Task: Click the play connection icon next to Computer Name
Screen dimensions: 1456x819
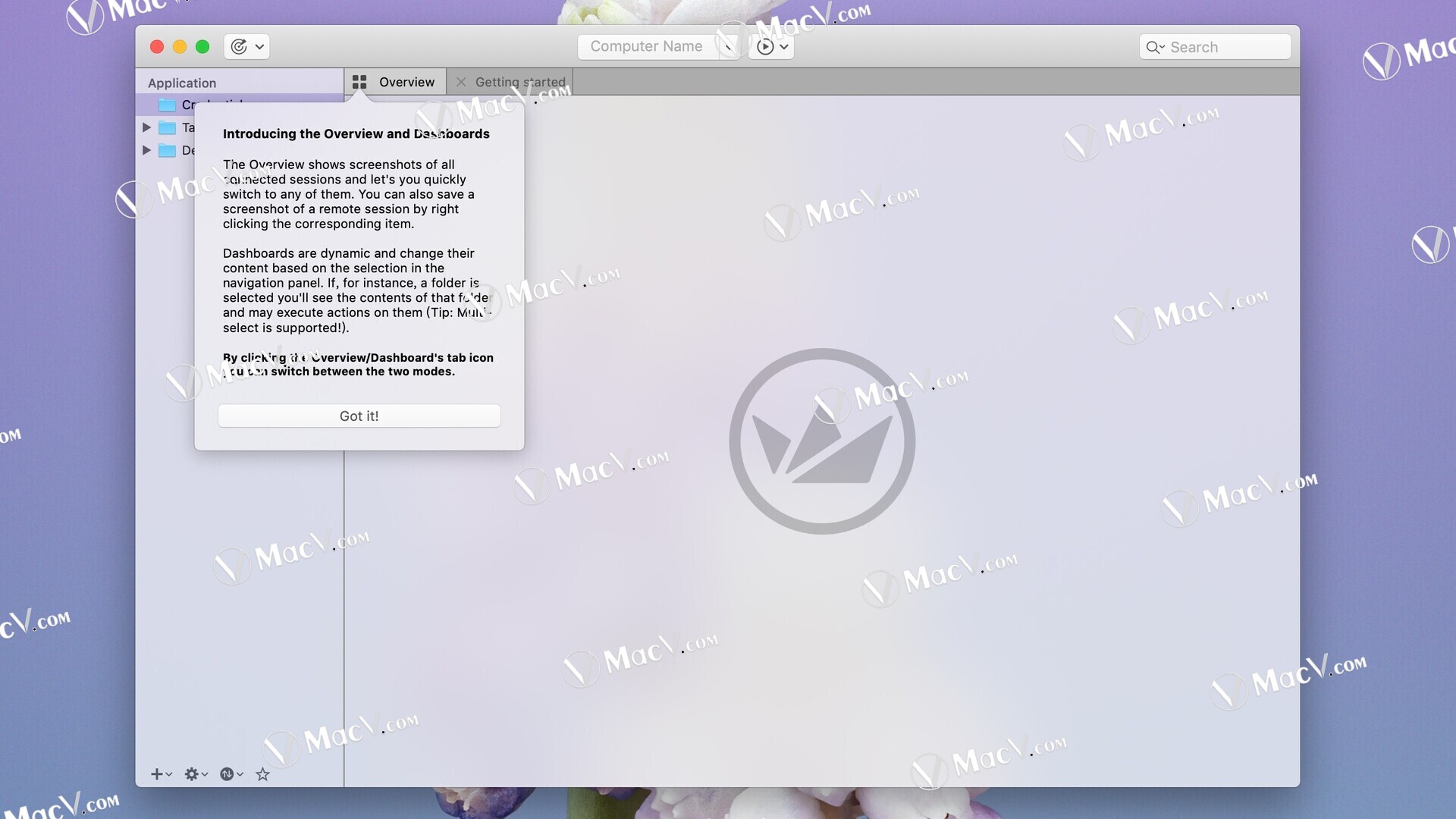Action: (x=766, y=46)
